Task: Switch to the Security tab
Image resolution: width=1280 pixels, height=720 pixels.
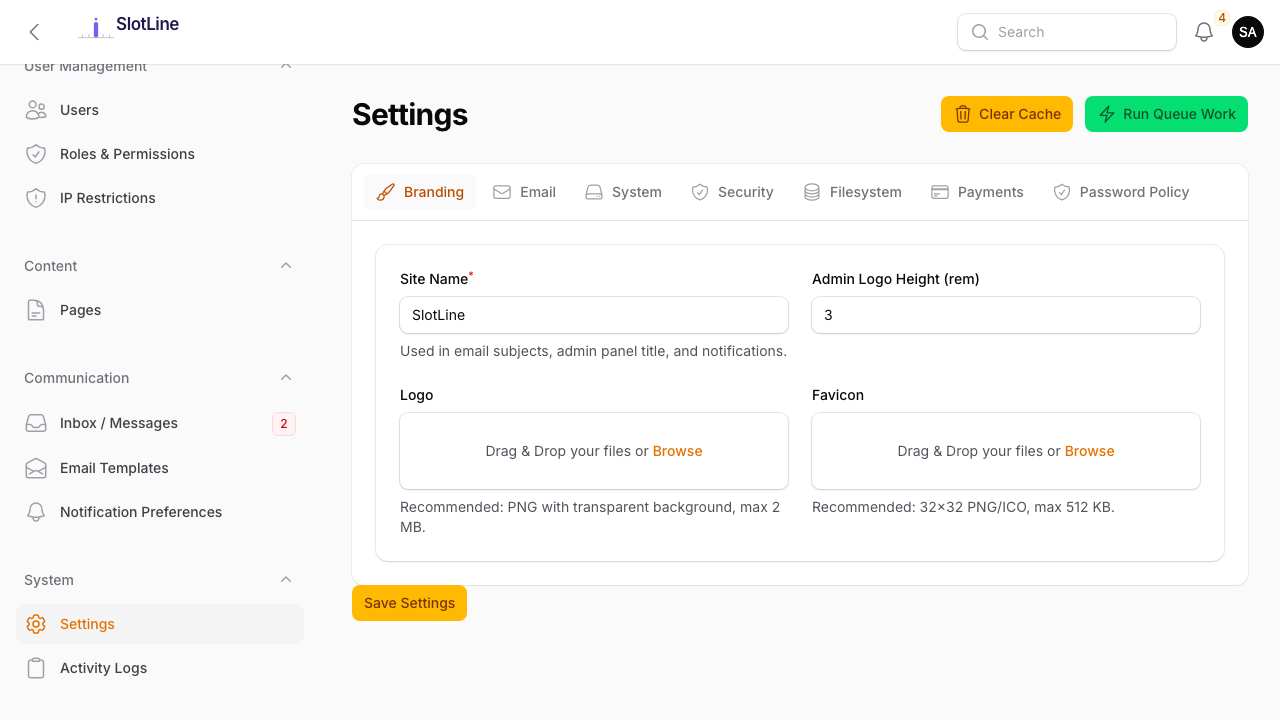Action: (732, 192)
